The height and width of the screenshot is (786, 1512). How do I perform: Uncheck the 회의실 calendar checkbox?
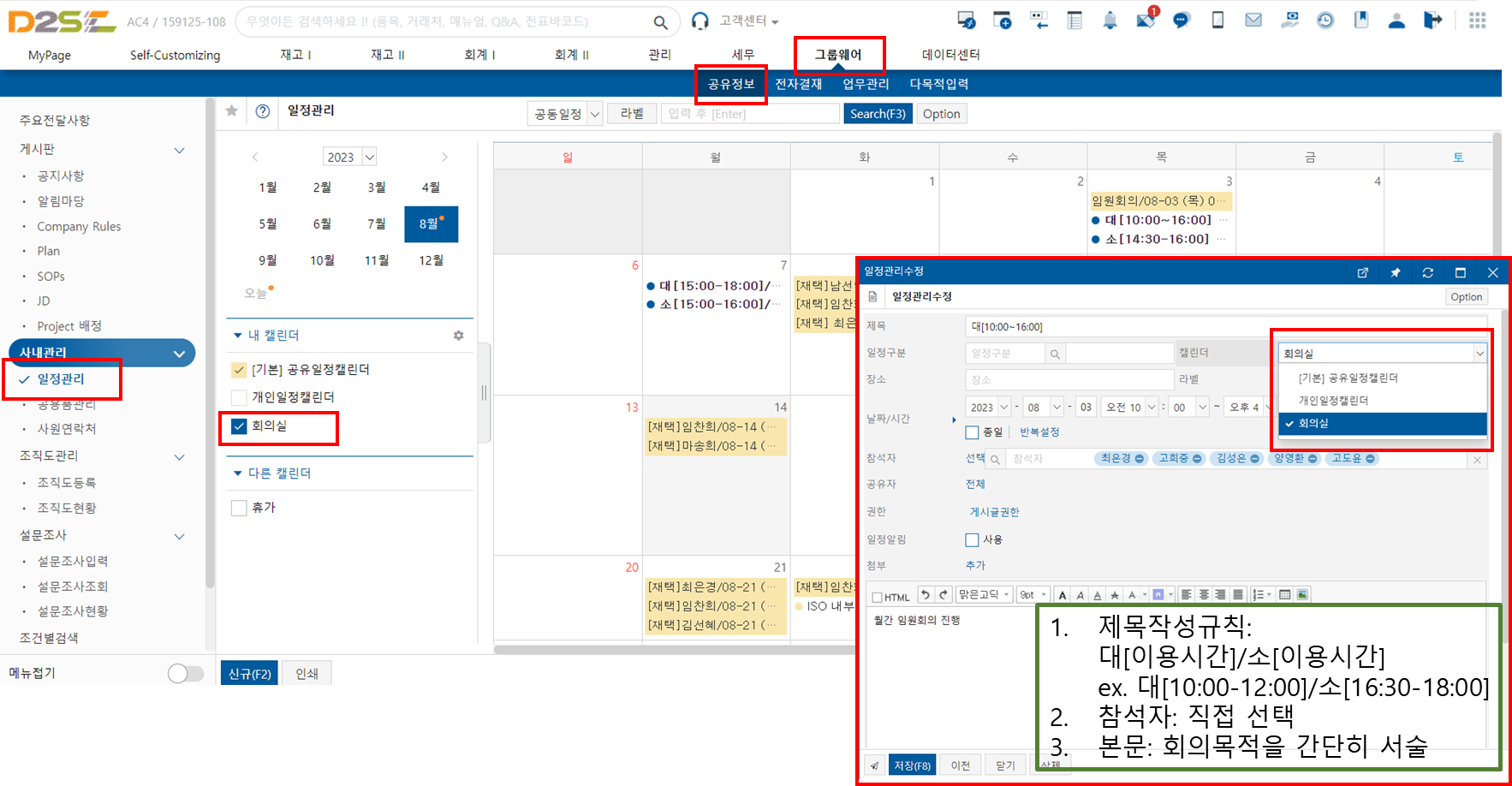coord(239,426)
